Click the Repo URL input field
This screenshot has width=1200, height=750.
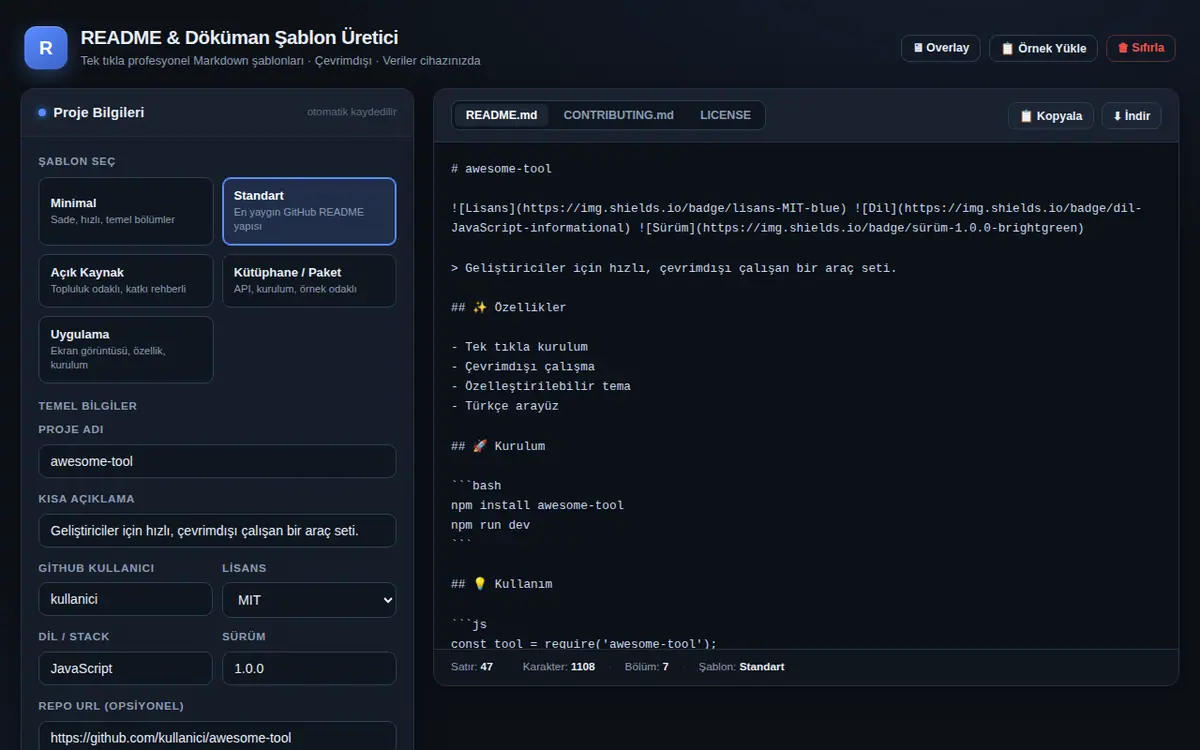click(217, 737)
